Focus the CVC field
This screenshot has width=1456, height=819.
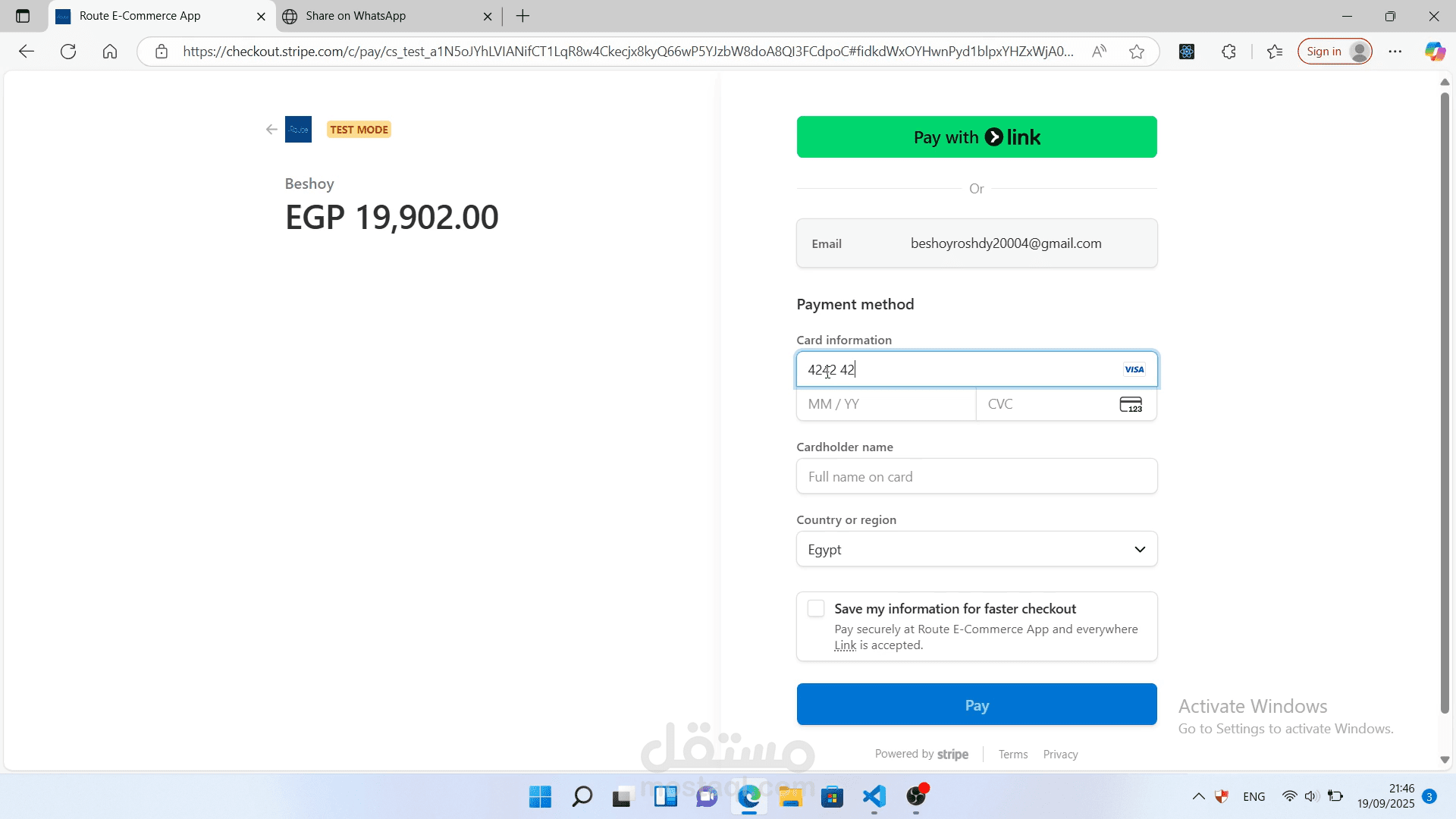tap(1066, 404)
